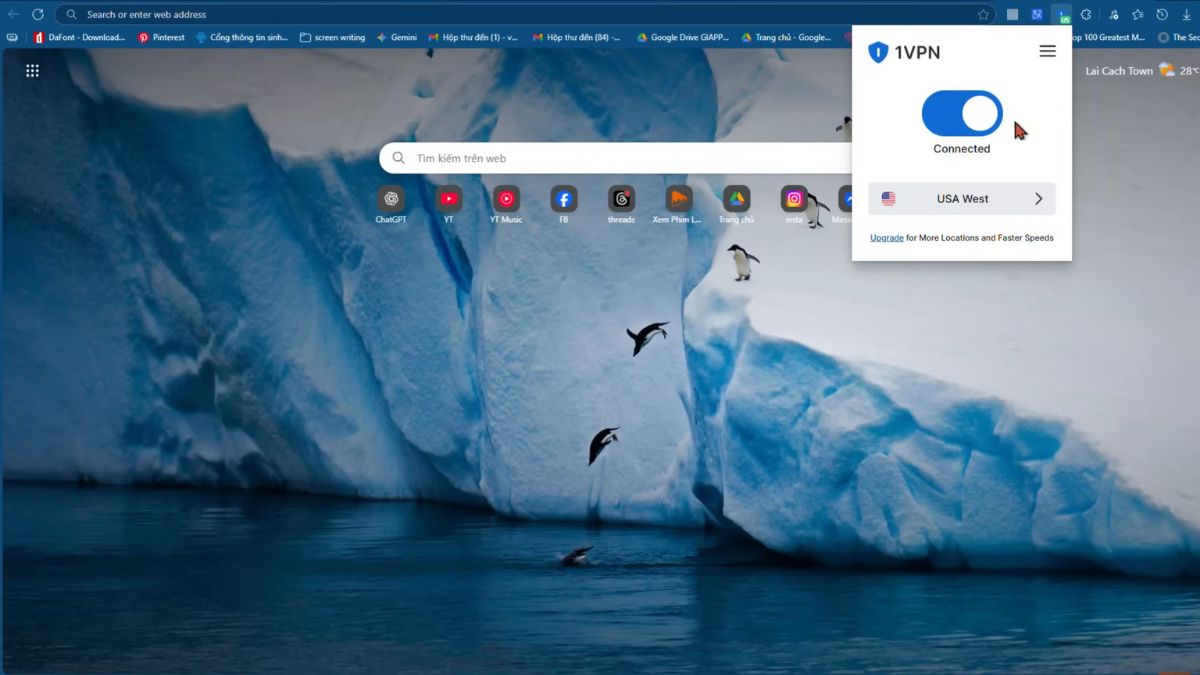Open the ChatGPT shortcut tile

pyautogui.click(x=391, y=199)
